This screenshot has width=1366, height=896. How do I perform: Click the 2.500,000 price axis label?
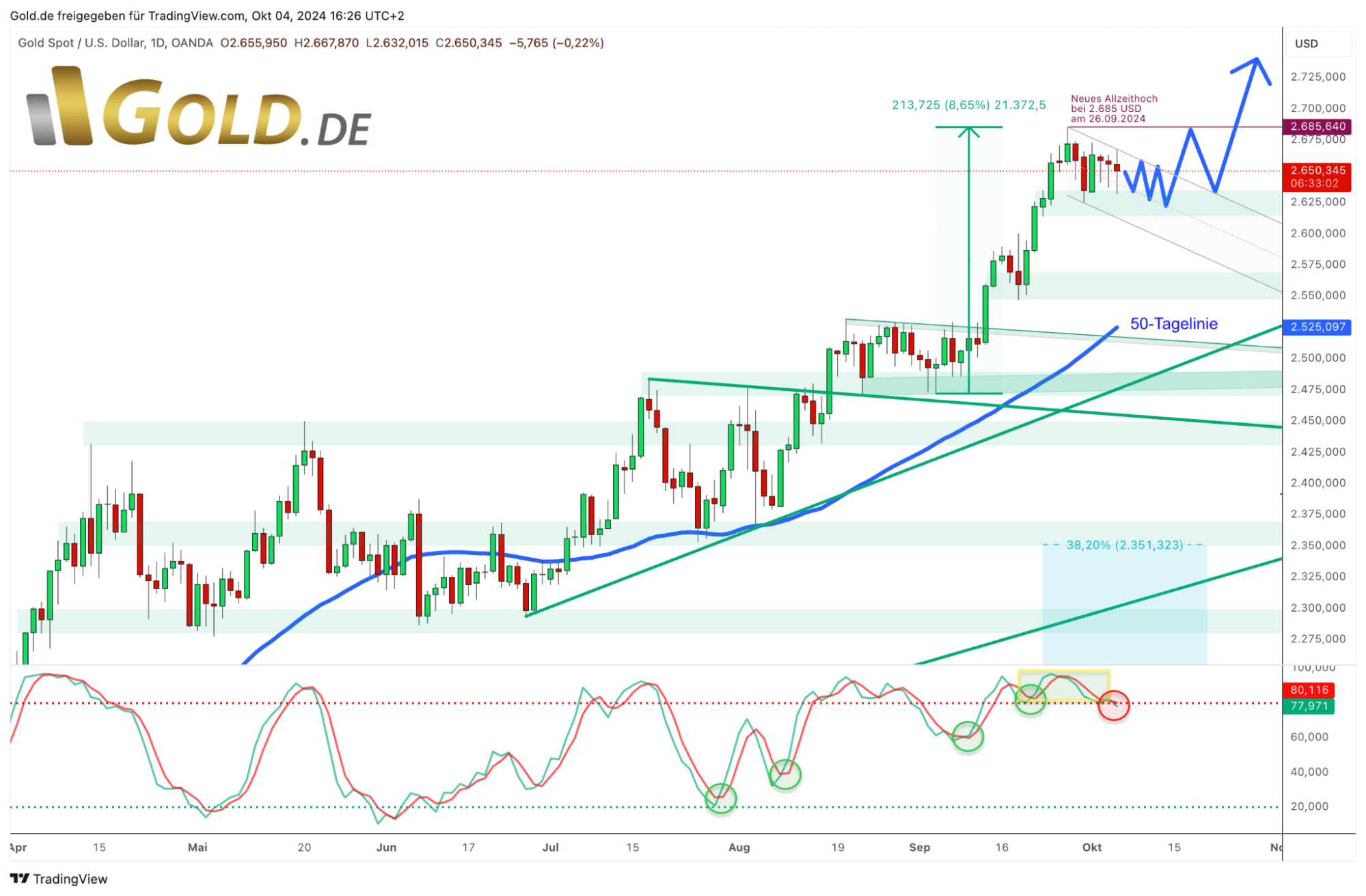(x=1317, y=358)
